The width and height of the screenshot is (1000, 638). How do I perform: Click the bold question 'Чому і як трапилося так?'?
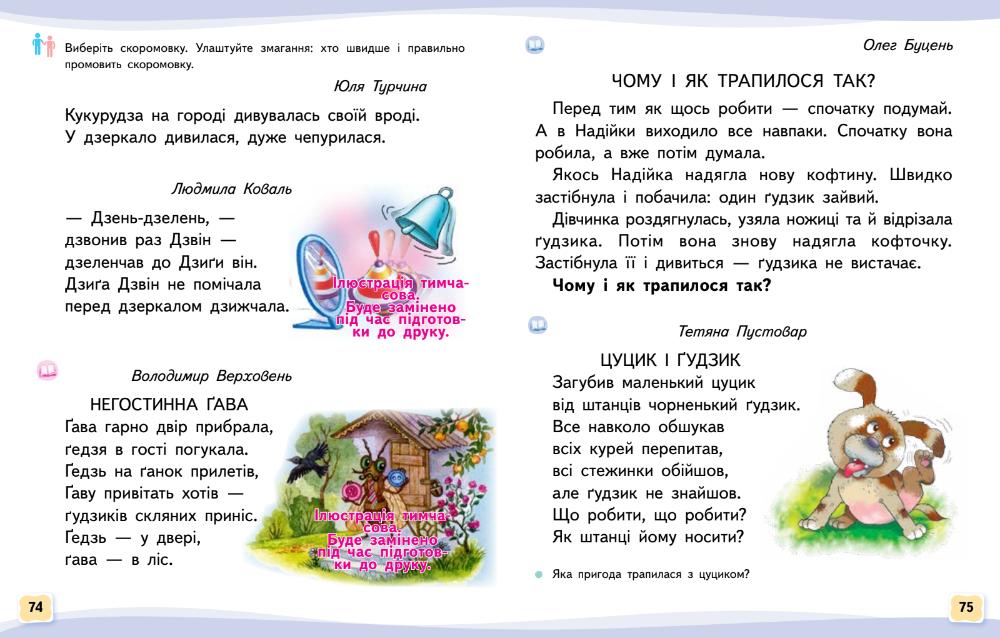coord(661,286)
